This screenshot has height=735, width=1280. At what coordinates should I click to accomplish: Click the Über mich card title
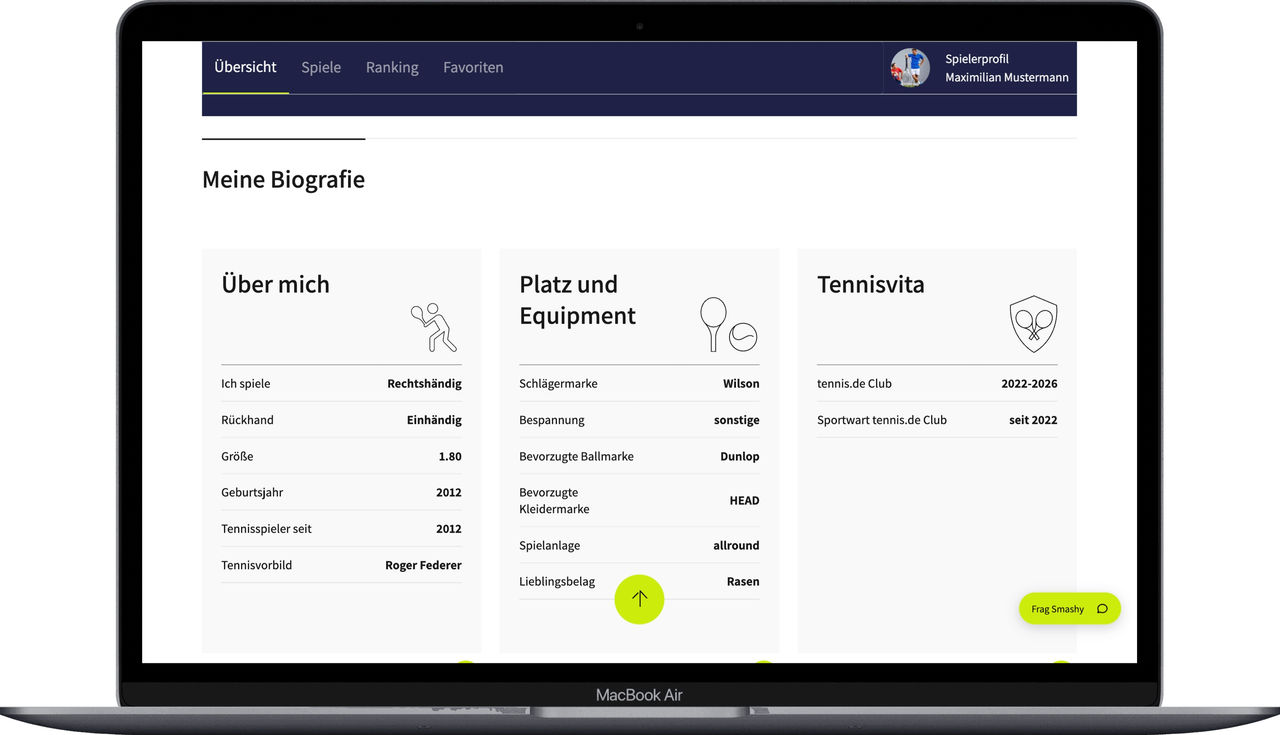click(275, 284)
